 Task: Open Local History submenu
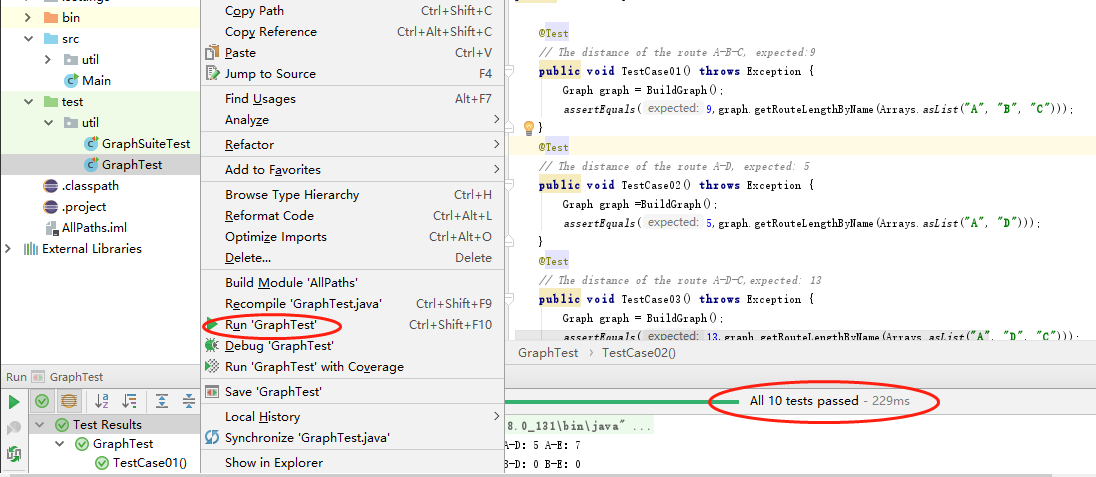click(352, 417)
